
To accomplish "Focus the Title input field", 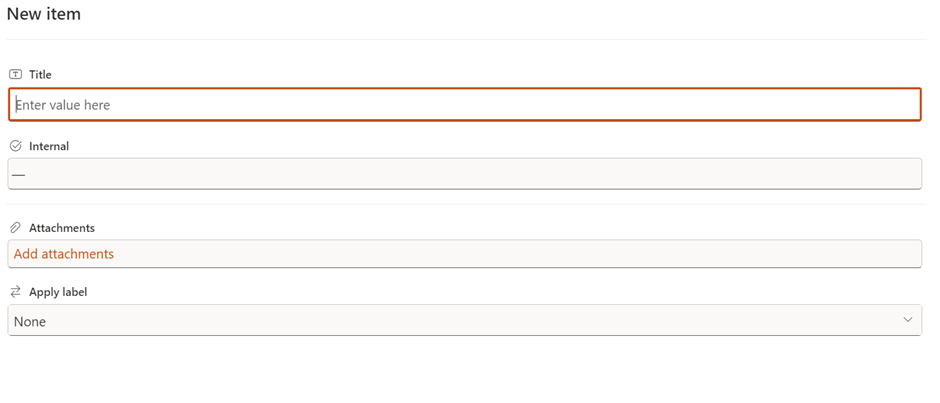I will [x=465, y=105].
